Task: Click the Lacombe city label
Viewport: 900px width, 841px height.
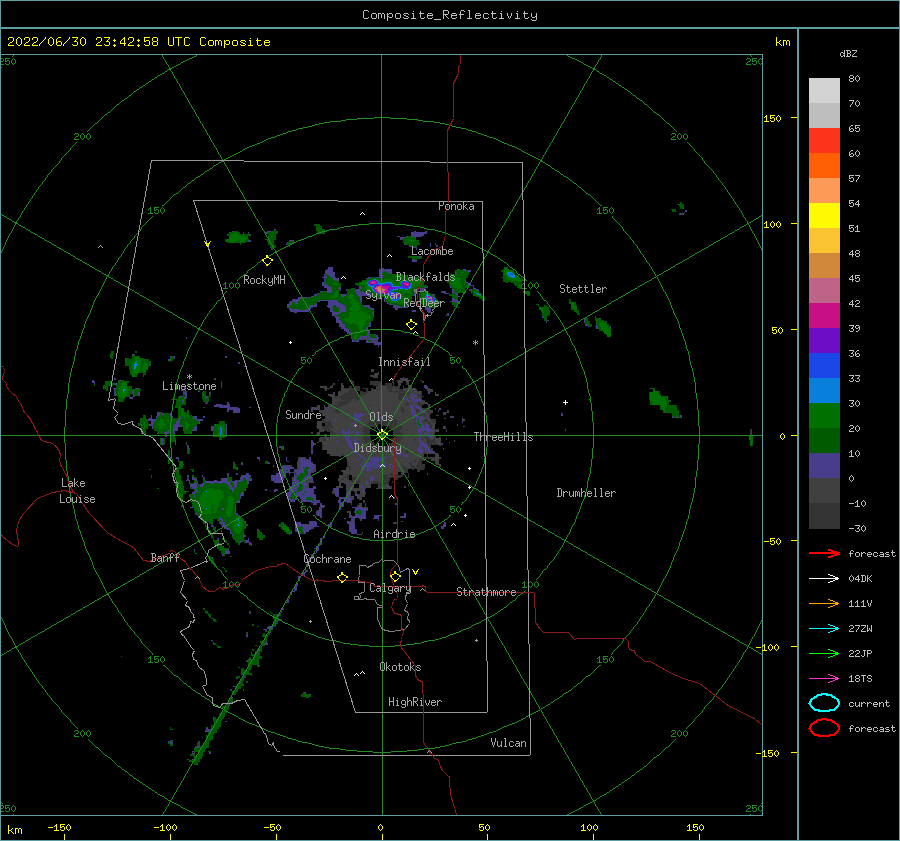Action: pos(432,251)
